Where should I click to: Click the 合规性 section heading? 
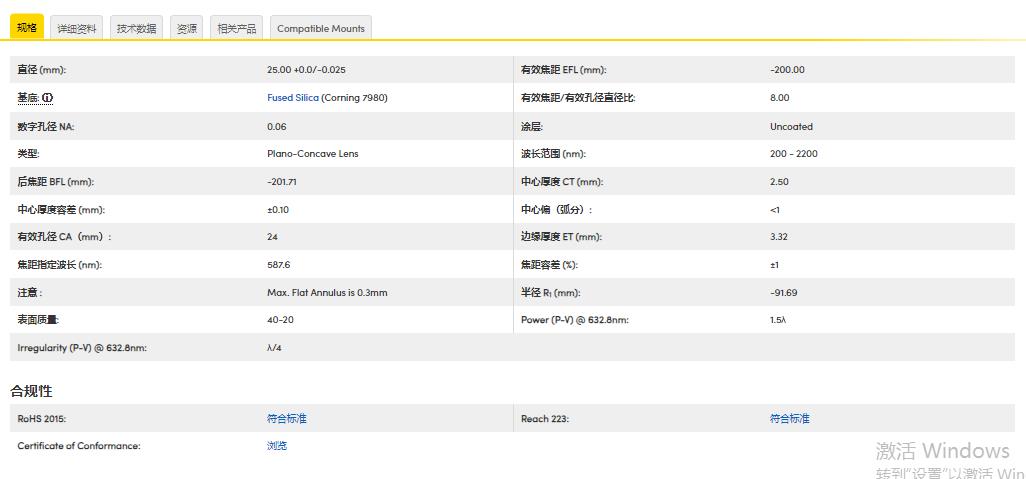coord(31,391)
